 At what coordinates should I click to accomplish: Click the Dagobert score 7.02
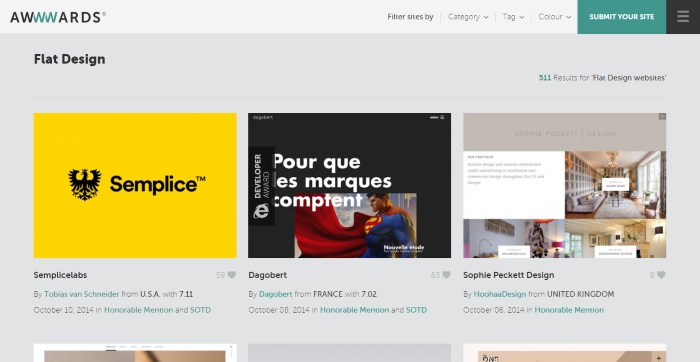click(x=369, y=294)
